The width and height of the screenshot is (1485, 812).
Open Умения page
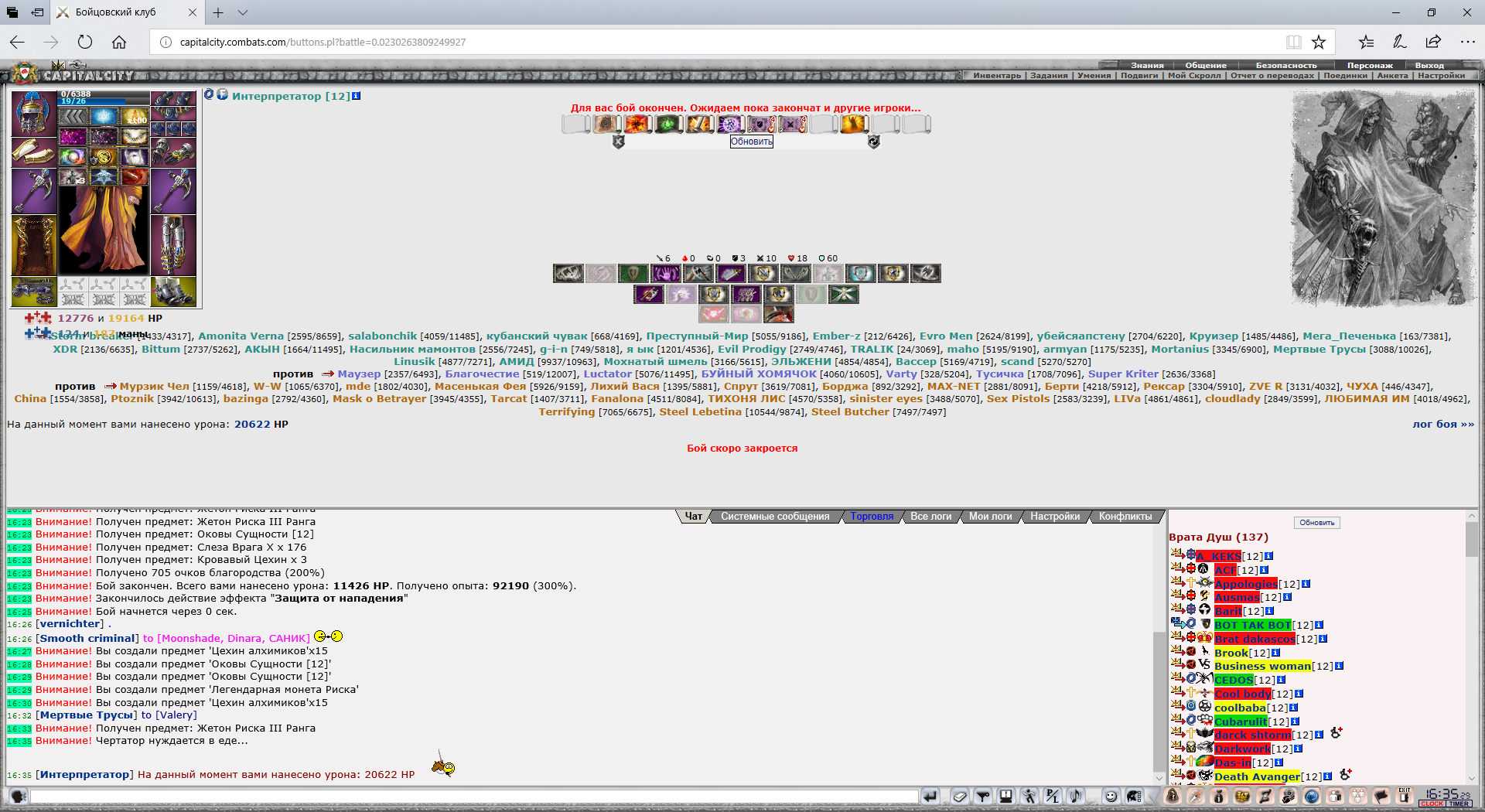1094,76
